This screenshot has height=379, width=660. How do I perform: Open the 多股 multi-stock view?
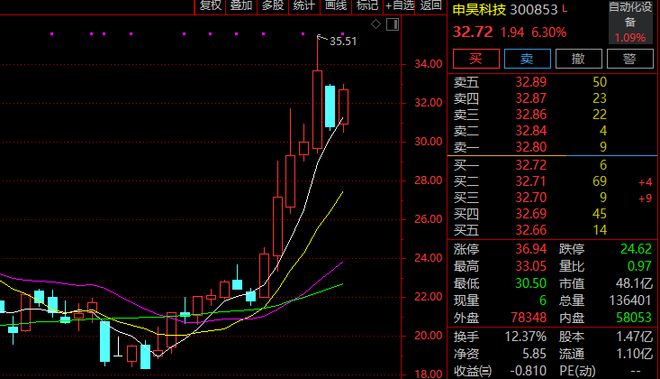pos(273,5)
